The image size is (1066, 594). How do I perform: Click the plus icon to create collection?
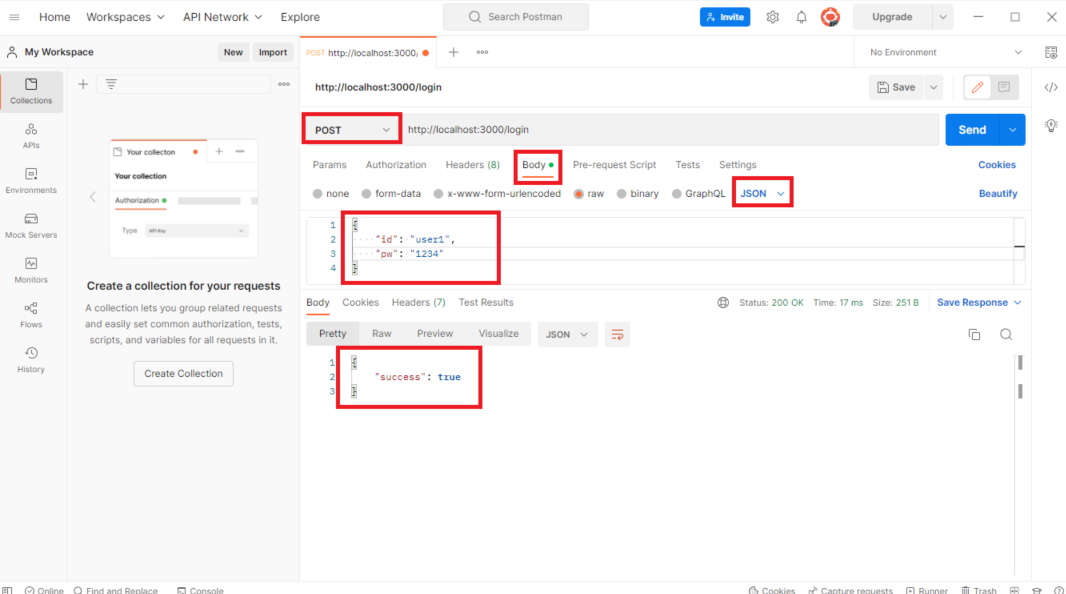(x=83, y=84)
